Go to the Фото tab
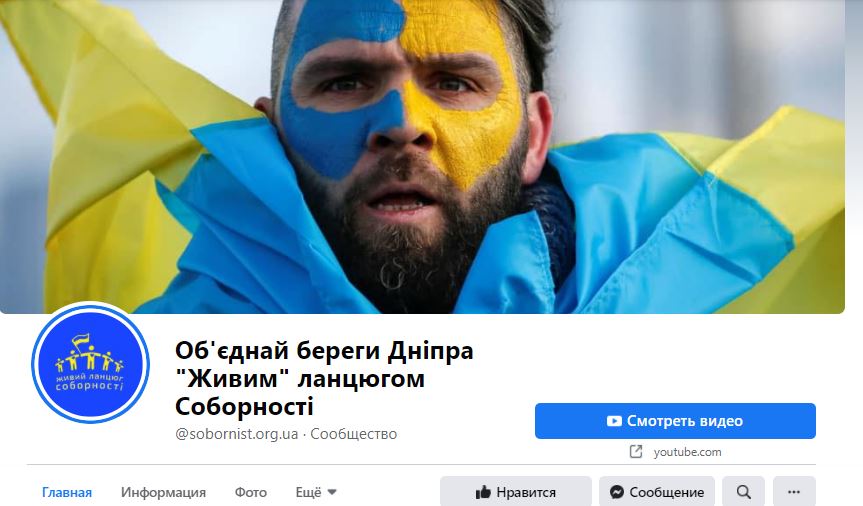This screenshot has height=506, width=863. (250, 492)
